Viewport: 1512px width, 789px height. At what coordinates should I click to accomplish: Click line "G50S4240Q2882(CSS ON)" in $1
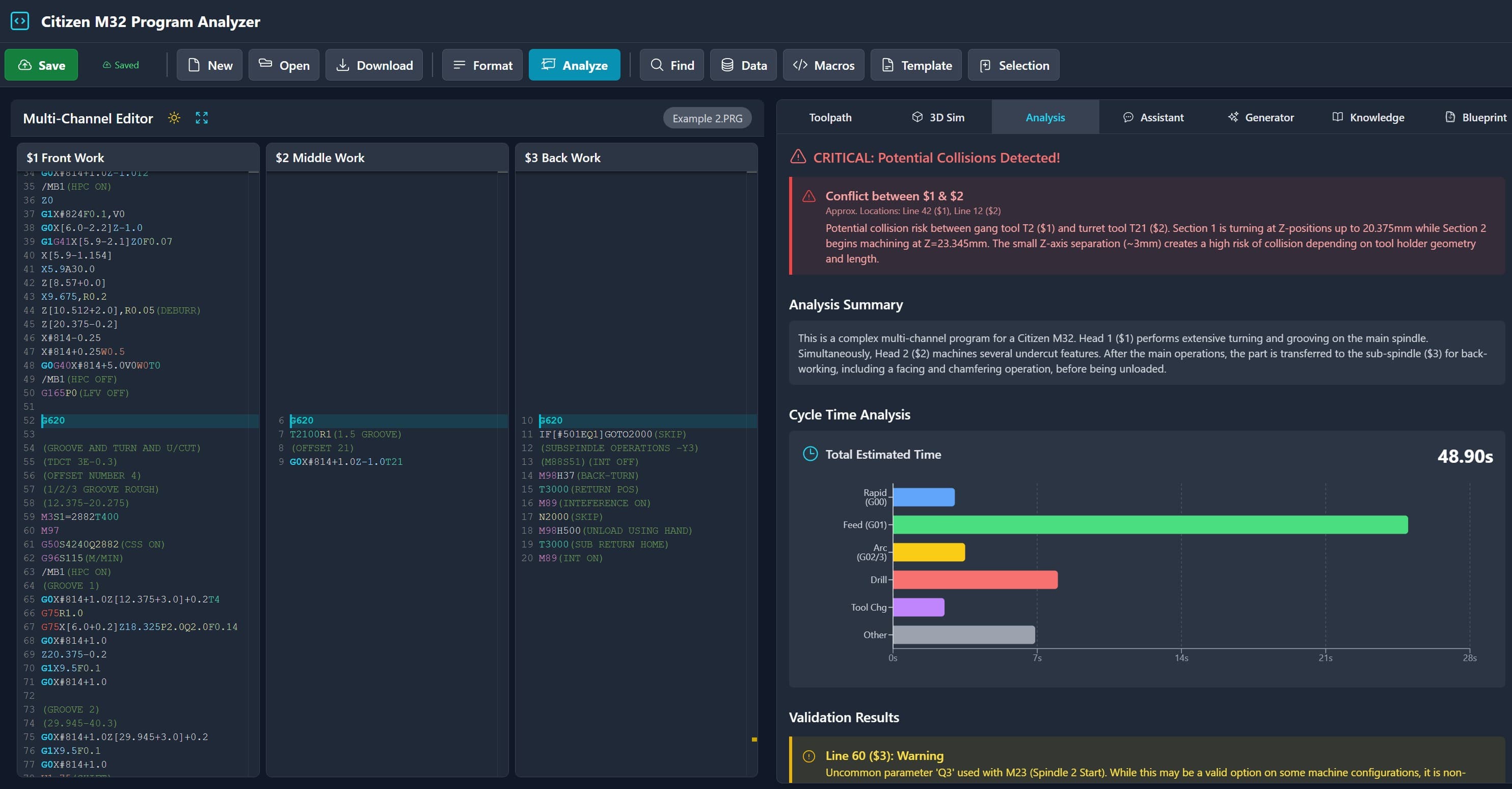point(103,545)
